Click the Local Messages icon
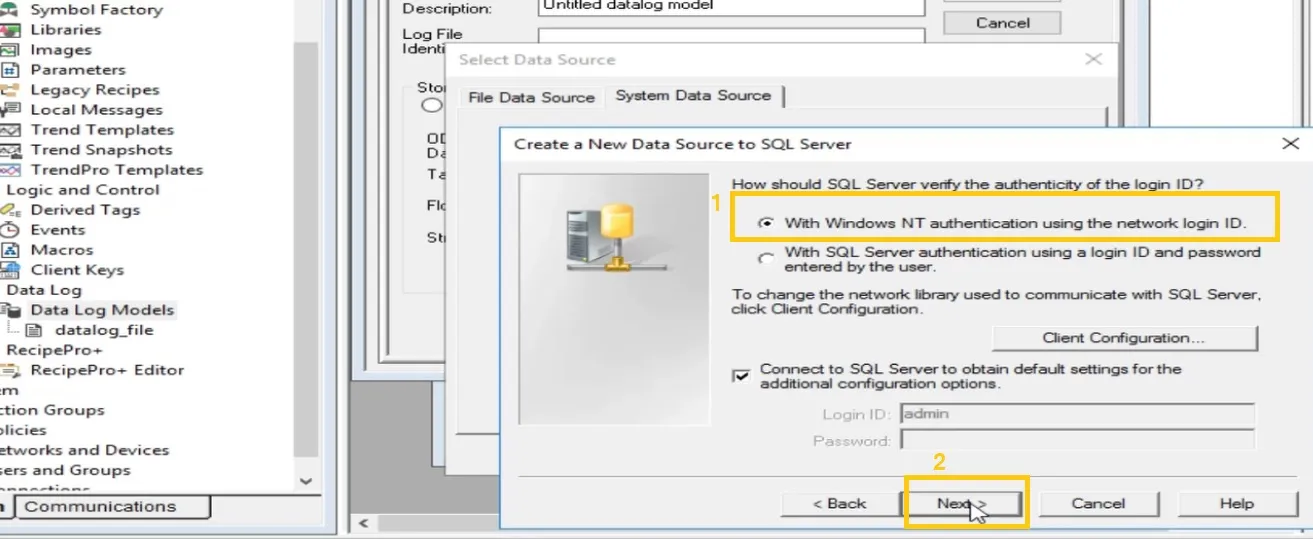 [x=10, y=110]
